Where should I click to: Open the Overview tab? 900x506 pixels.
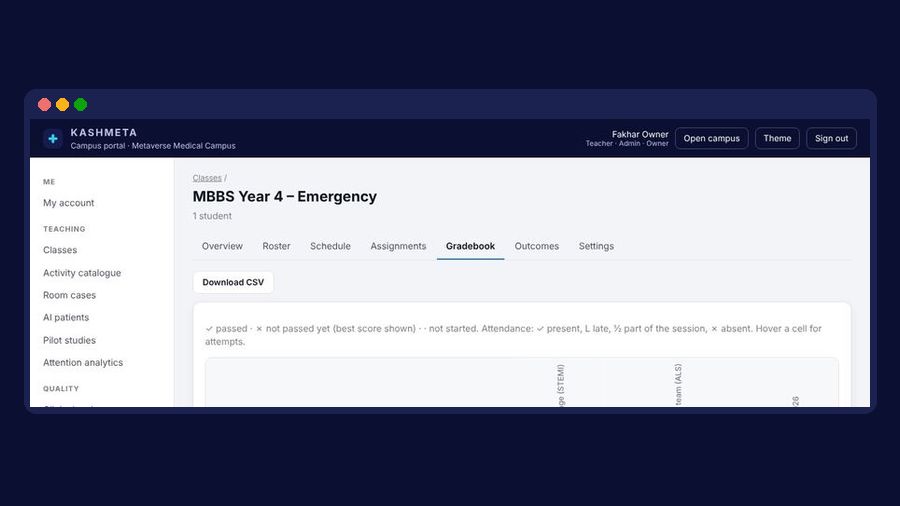(222, 246)
